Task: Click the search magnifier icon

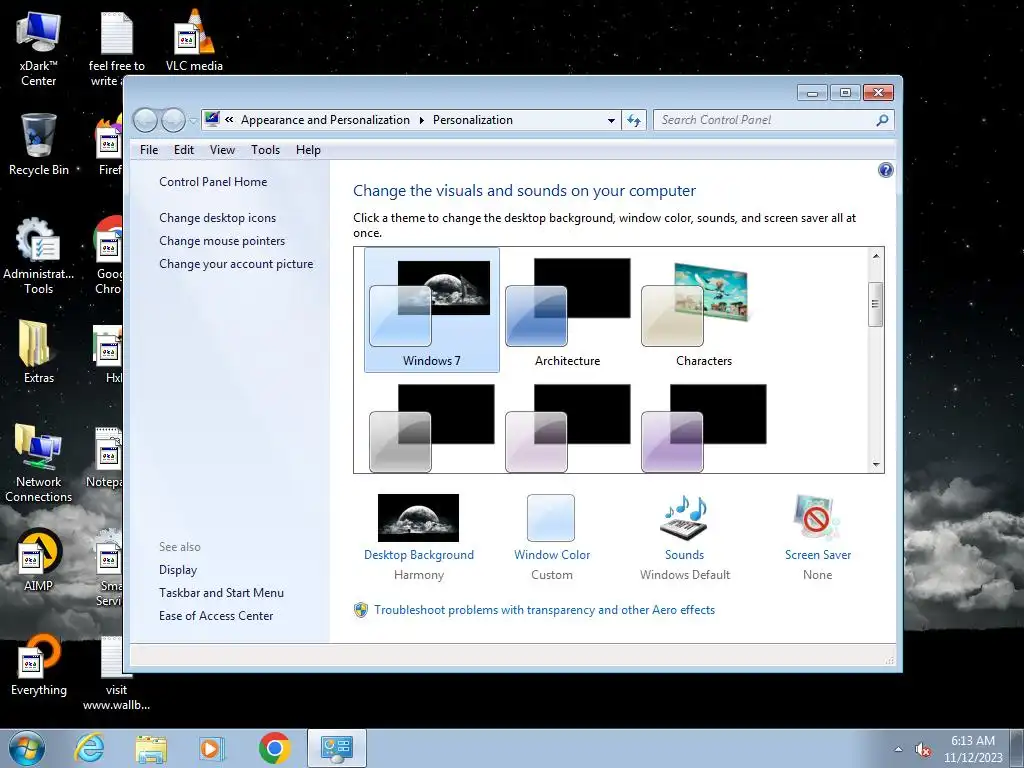Action: pyautogui.click(x=882, y=120)
